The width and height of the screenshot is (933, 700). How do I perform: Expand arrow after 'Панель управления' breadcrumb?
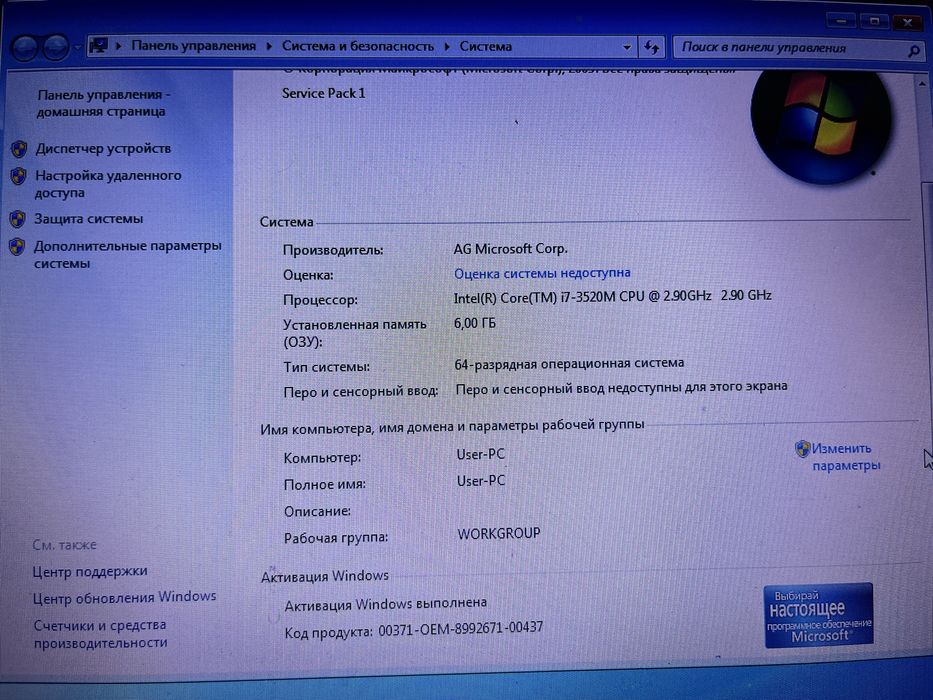269,46
